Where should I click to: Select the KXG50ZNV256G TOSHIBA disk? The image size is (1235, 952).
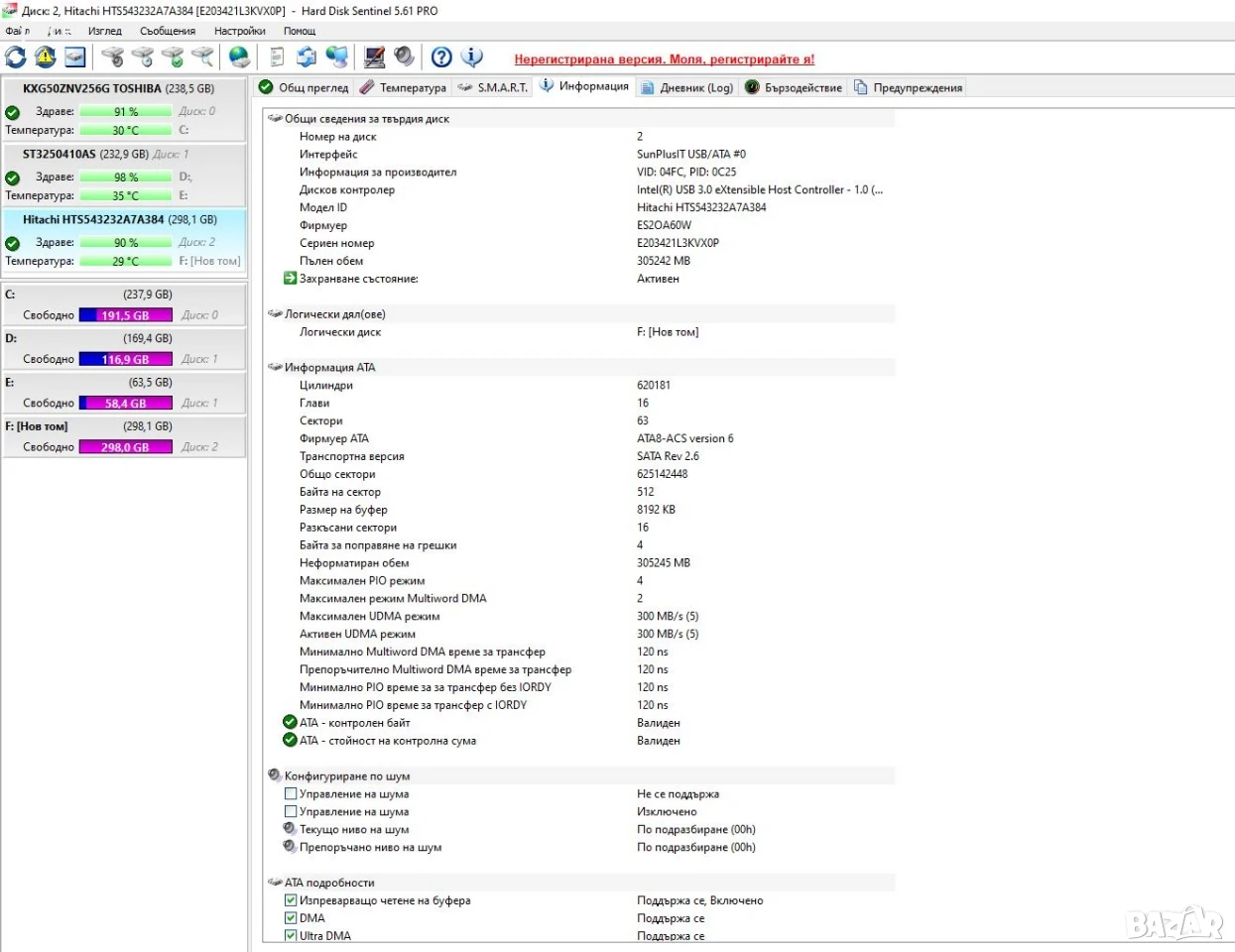124,110
